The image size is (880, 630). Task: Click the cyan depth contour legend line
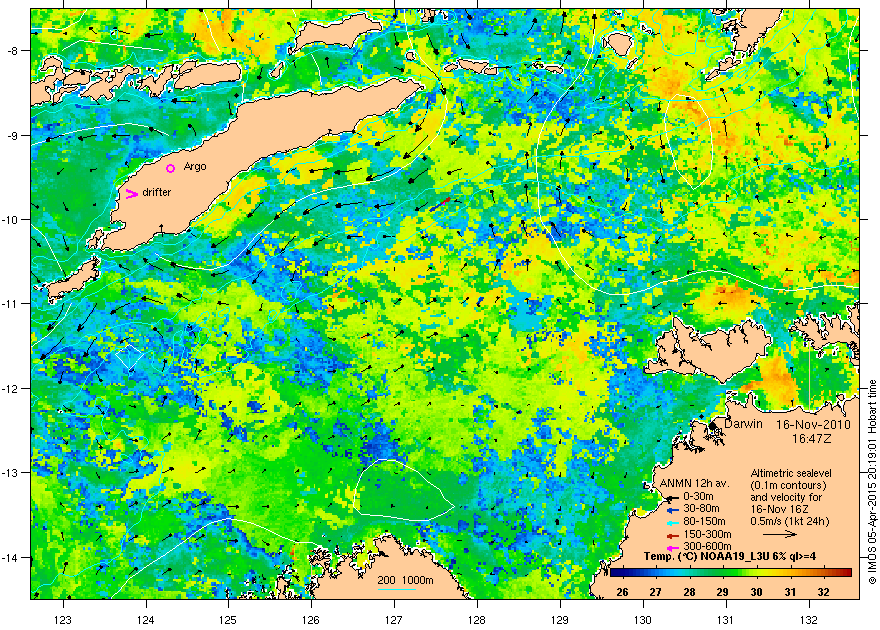pos(397,590)
